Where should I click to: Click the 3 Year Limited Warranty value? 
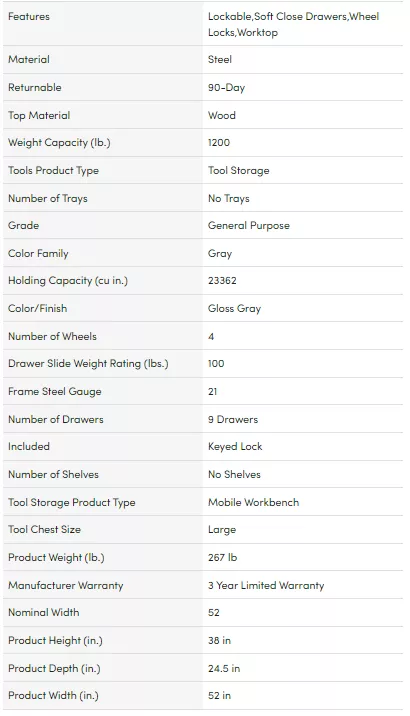[x=266, y=585]
